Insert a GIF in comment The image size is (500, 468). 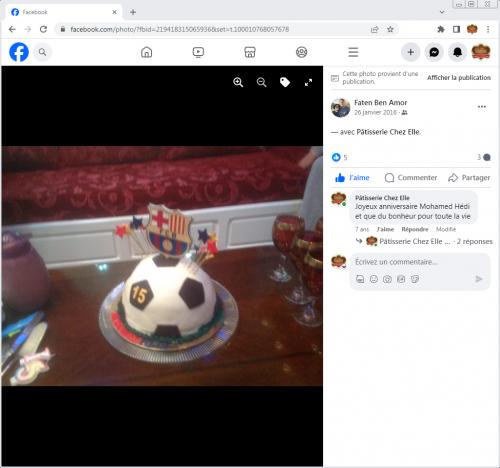pyautogui.click(x=401, y=279)
